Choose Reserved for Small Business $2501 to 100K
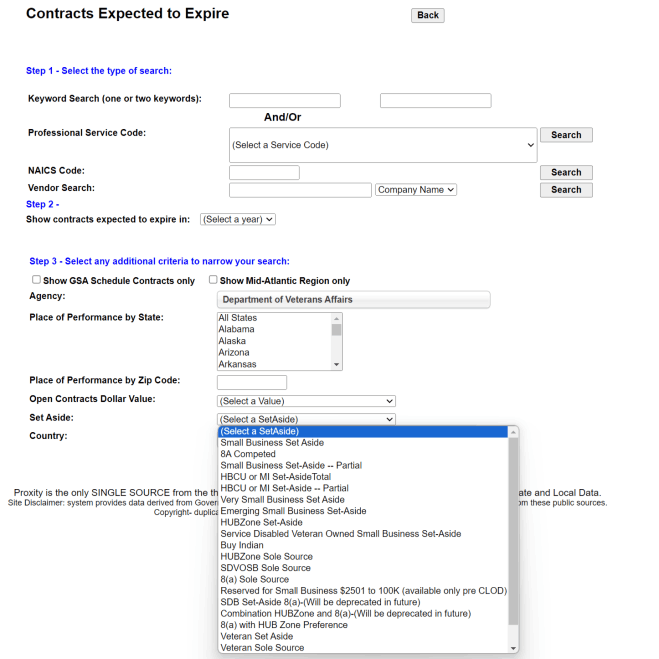 (x=363, y=590)
